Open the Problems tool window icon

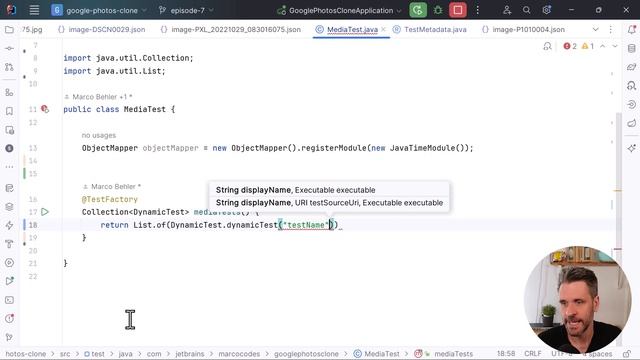pos(9,319)
